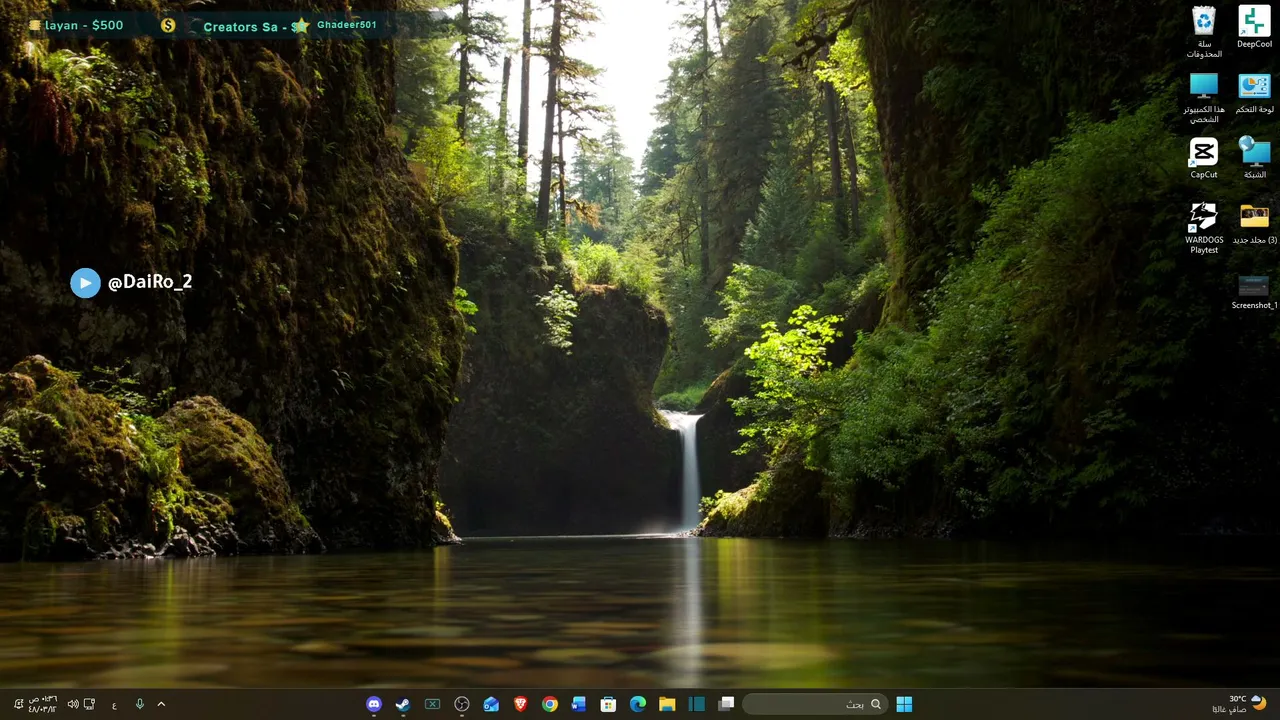Open Microsoft Store from the taskbar
The width and height of the screenshot is (1280, 720).
(x=608, y=704)
